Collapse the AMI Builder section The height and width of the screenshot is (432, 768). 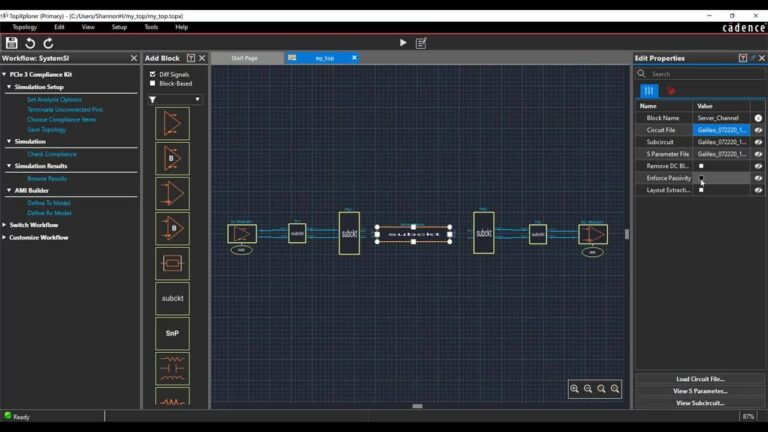9,190
